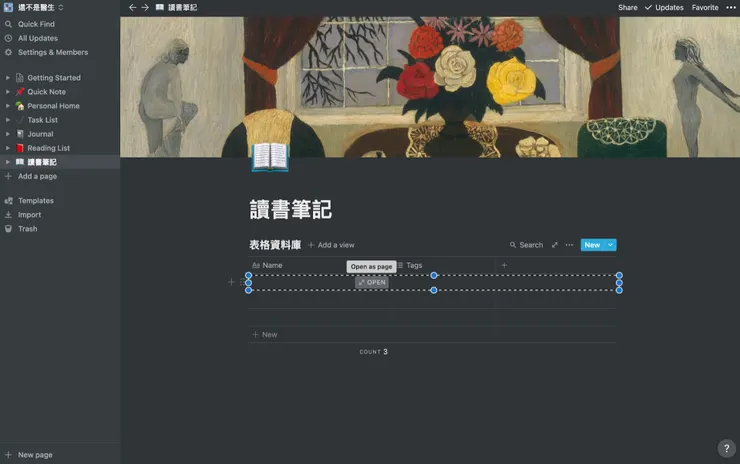Click the Quick Note pushpin icon

(20, 92)
